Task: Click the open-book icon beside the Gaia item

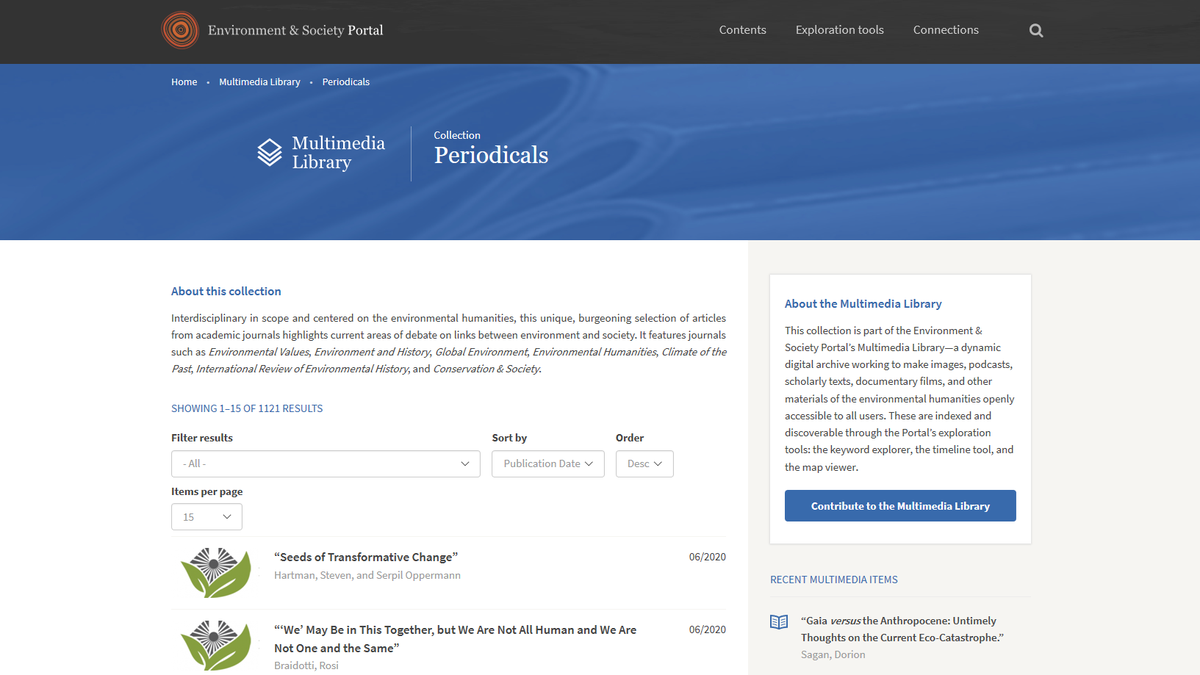Action: [779, 622]
